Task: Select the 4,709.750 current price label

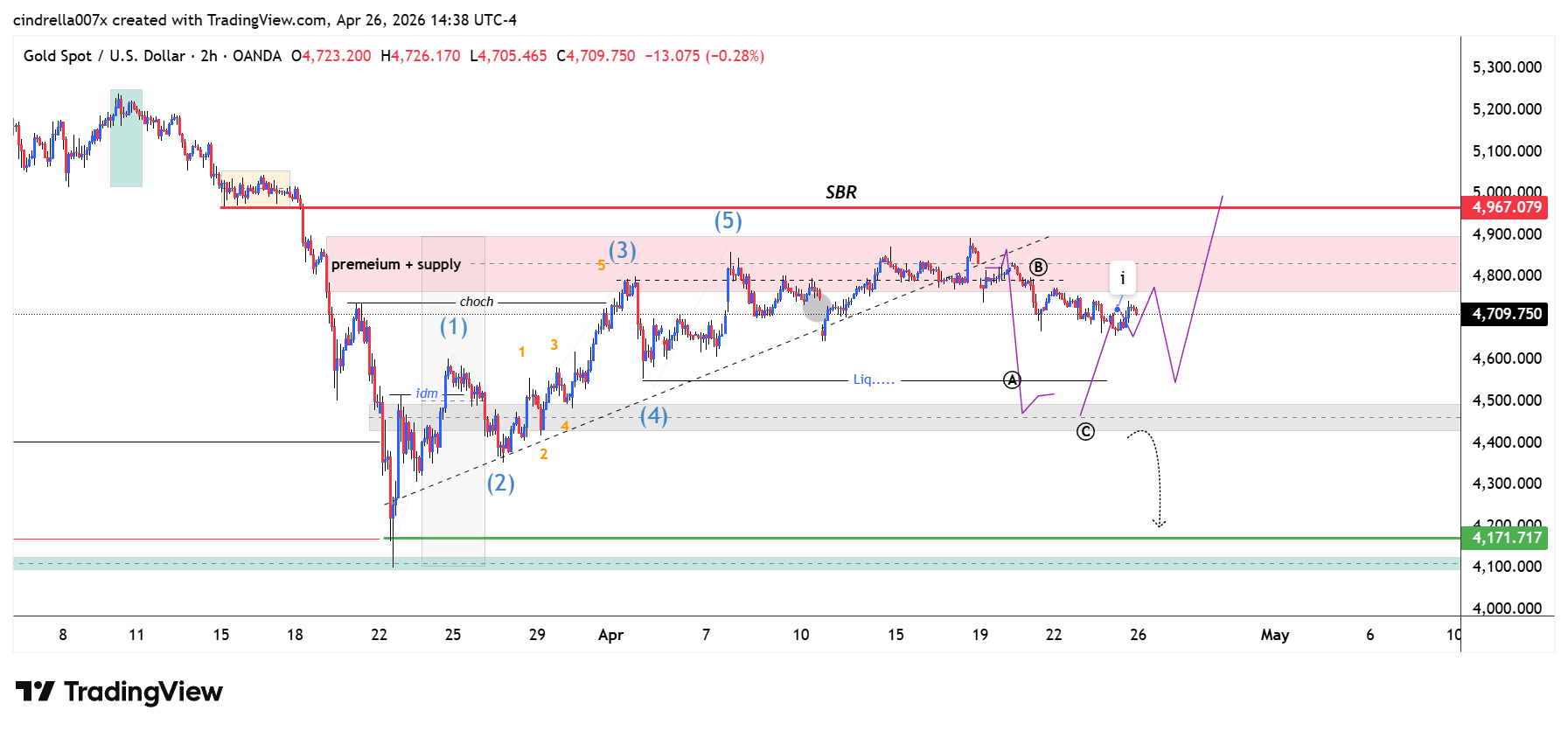Action: click(x=1504, y=314)
